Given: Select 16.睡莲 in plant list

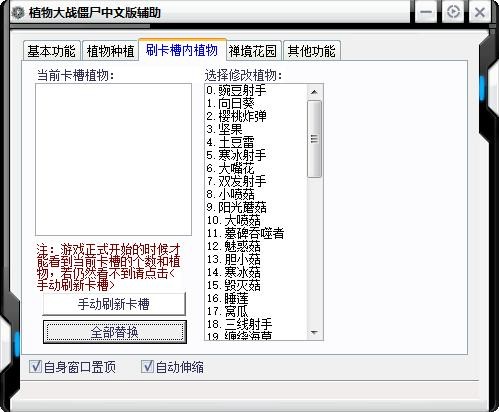Looking at the screenshot, I should click(256, 298).
